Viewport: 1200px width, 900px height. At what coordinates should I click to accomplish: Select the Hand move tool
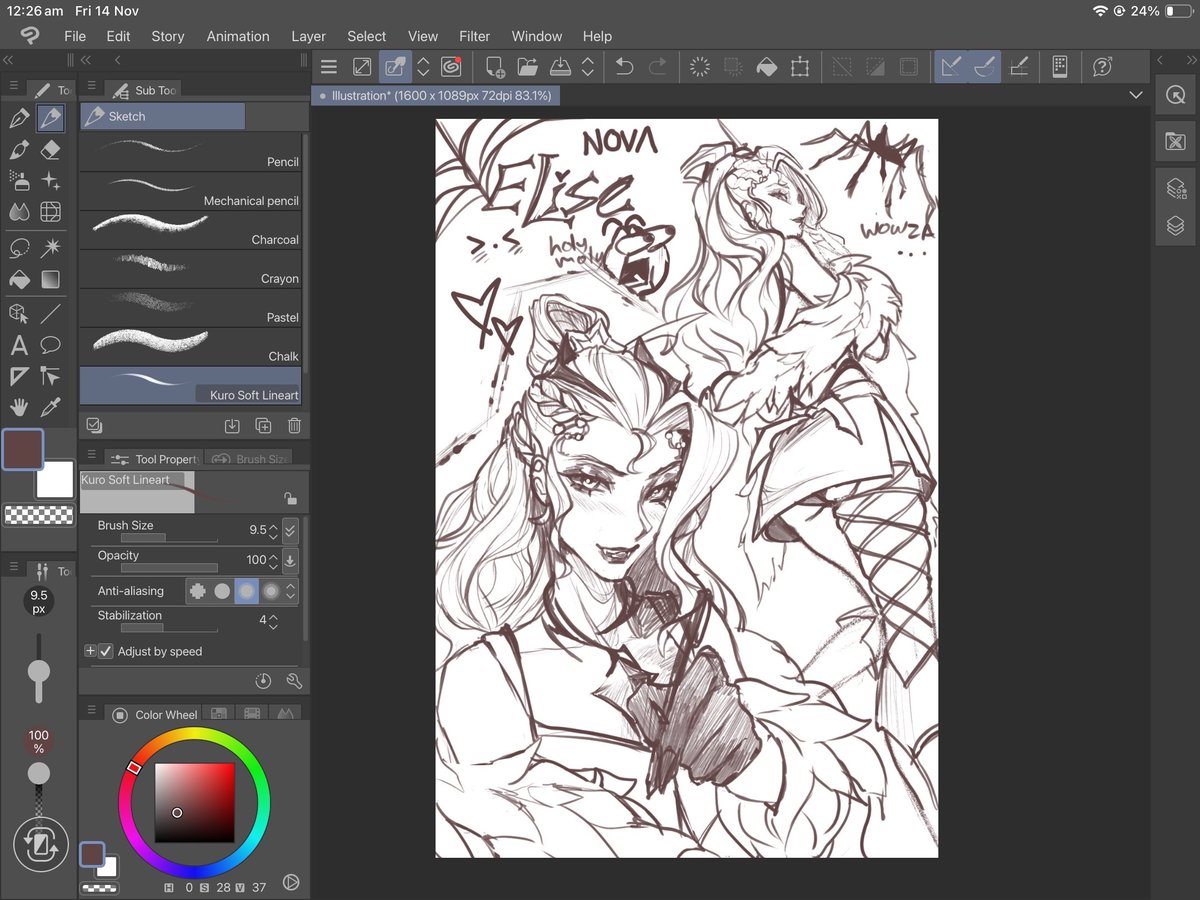point(19,407)
